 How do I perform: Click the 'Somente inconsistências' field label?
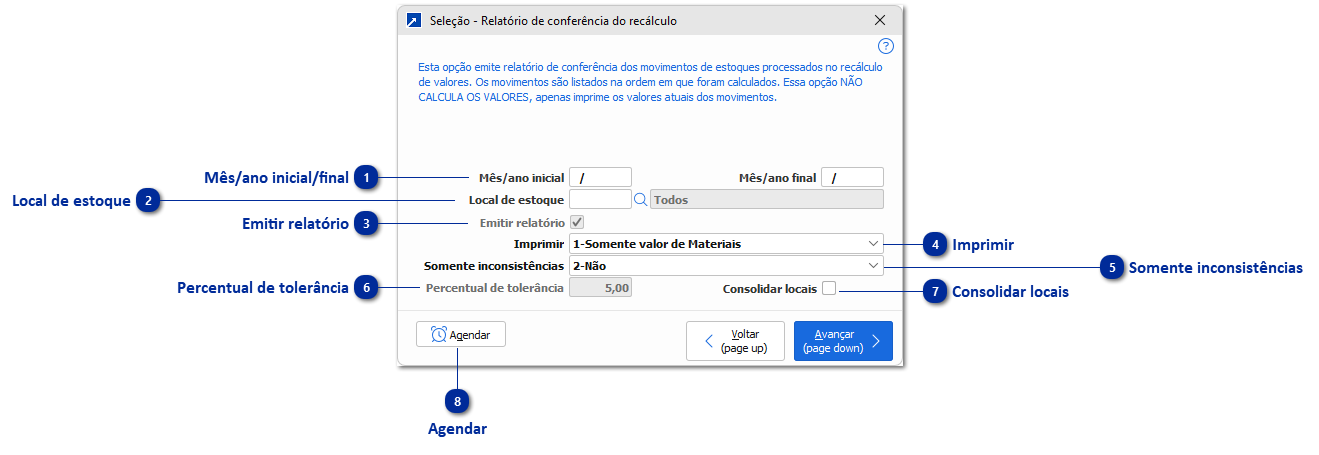click(x=494, y=266)
